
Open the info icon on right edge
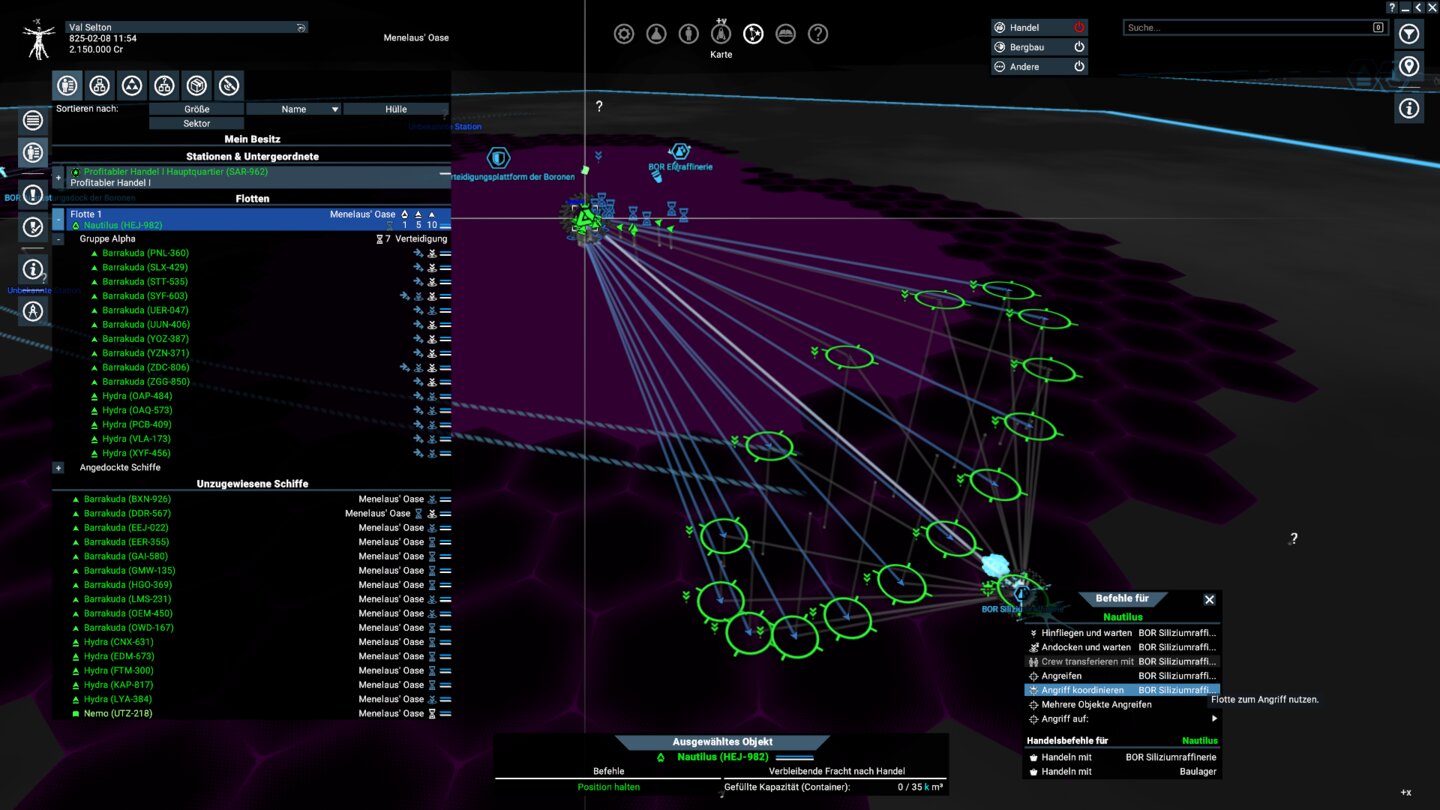1409,108
